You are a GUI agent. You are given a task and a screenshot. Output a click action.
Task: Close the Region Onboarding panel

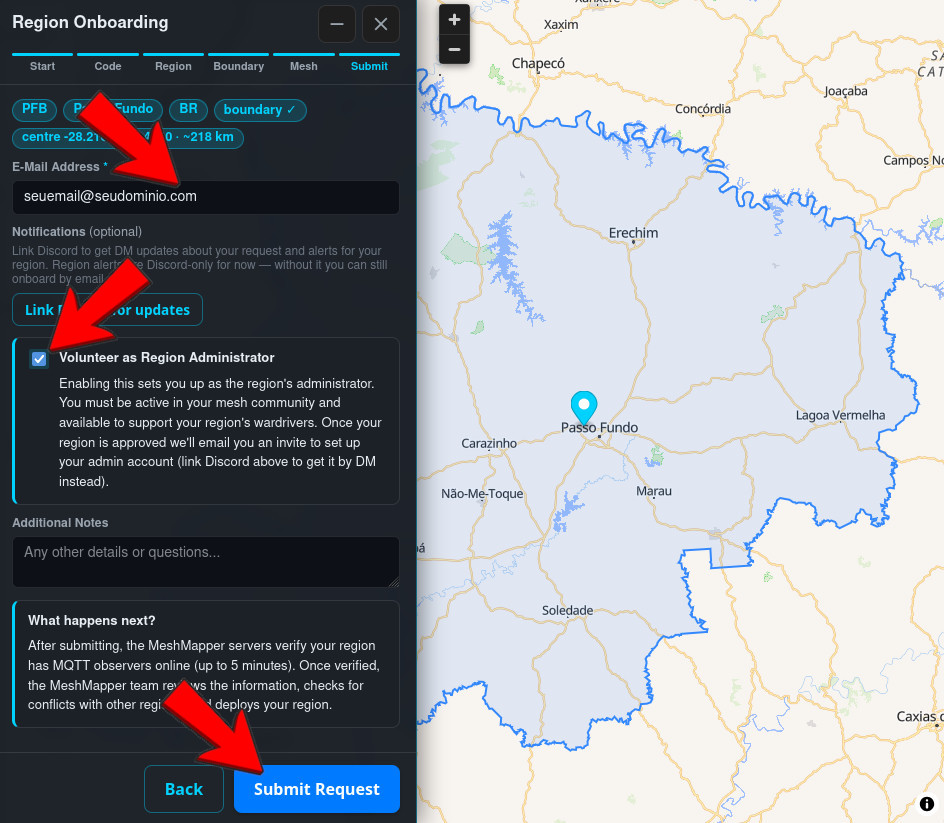point(380,24)
